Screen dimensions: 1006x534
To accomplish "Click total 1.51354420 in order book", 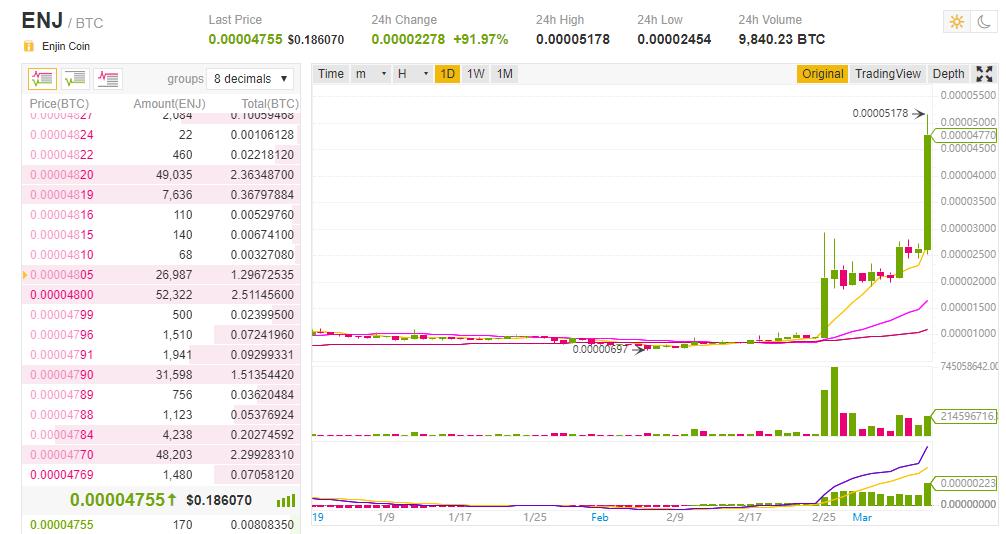I will click(x=262, y=374).
